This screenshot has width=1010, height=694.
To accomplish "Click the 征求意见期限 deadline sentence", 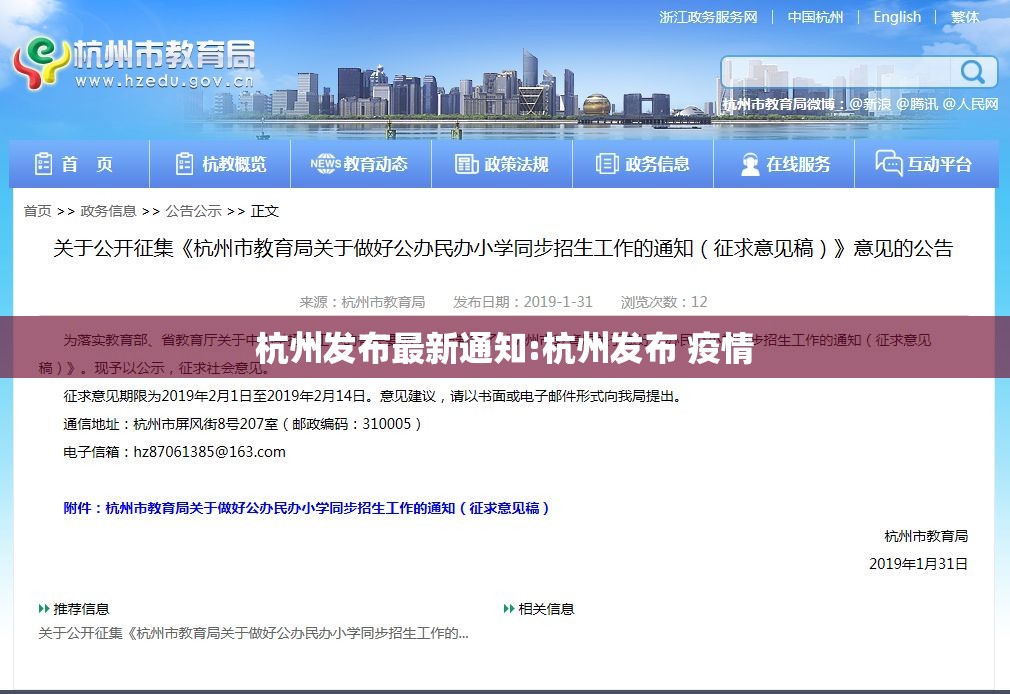I will coord(372,396).
